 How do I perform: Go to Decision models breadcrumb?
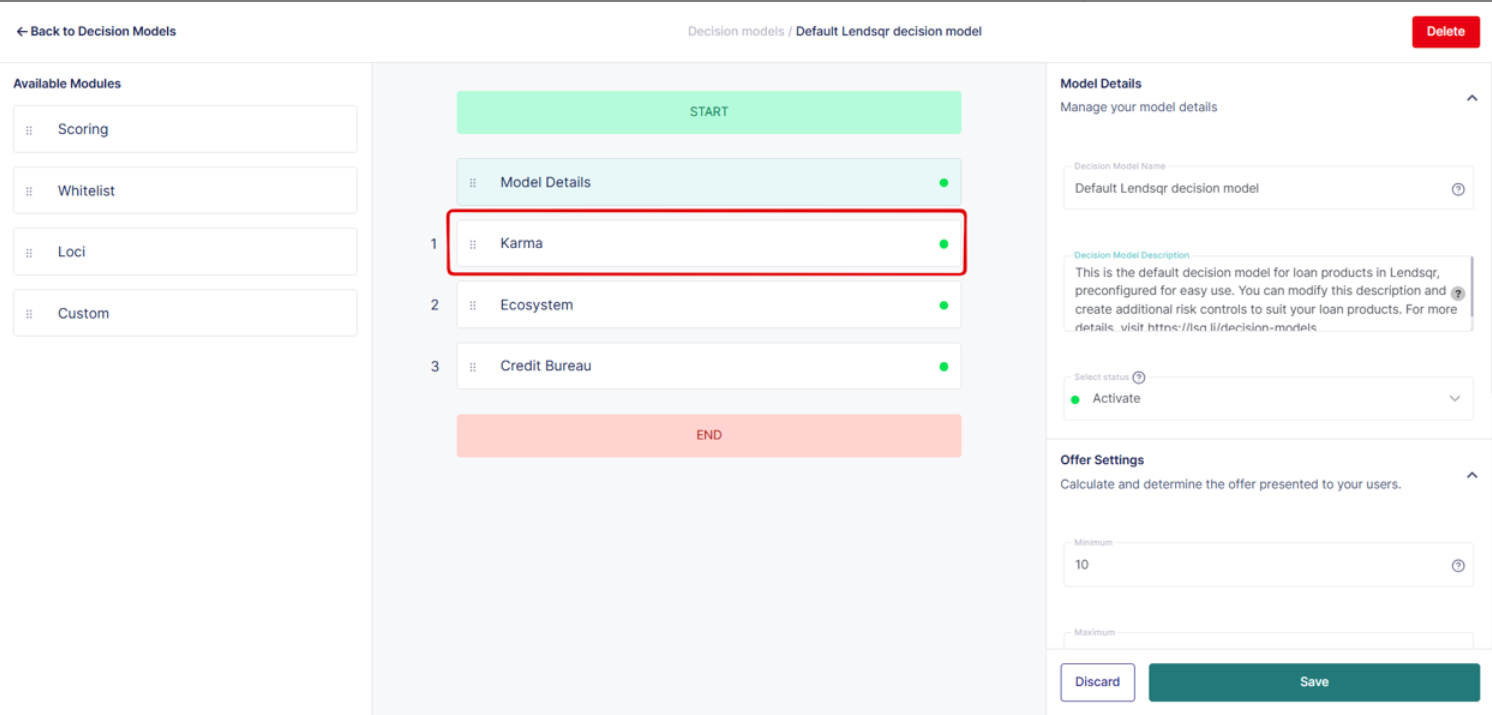[x=735, y=31]
